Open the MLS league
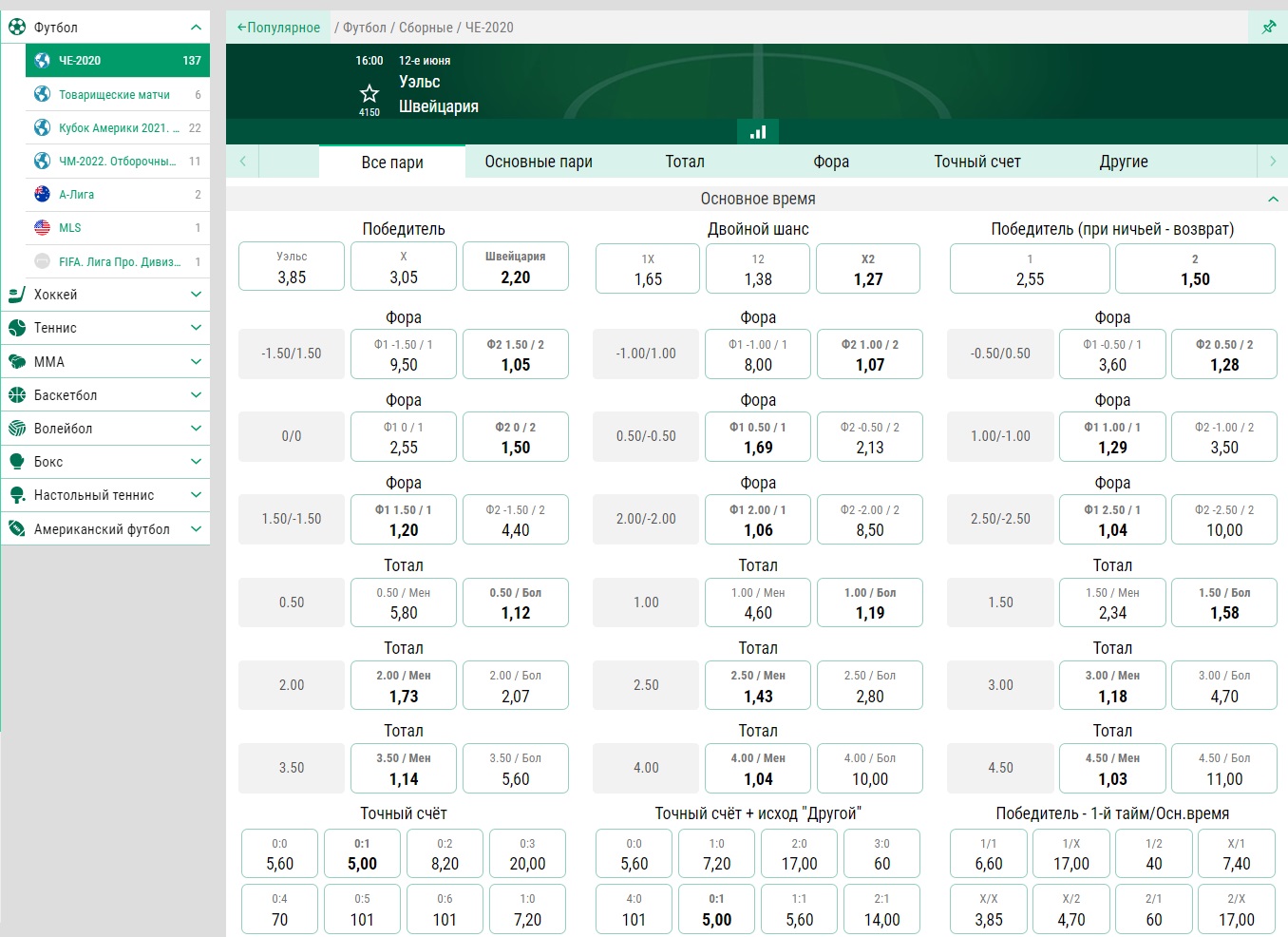 (x=118, y=227)
